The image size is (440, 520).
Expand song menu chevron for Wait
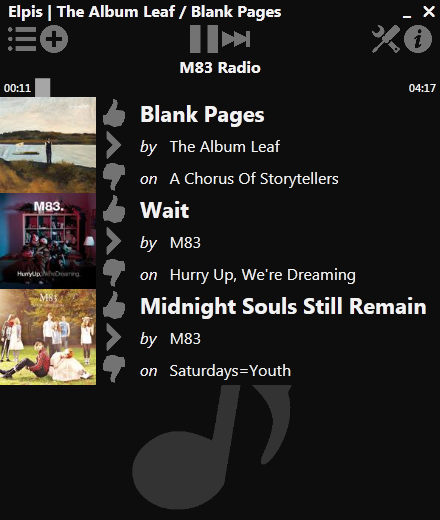click(x=114, y=241)
